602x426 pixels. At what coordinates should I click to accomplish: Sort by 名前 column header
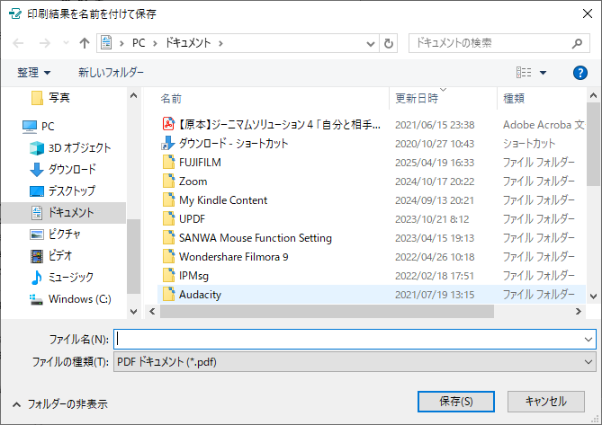point(171,99)
